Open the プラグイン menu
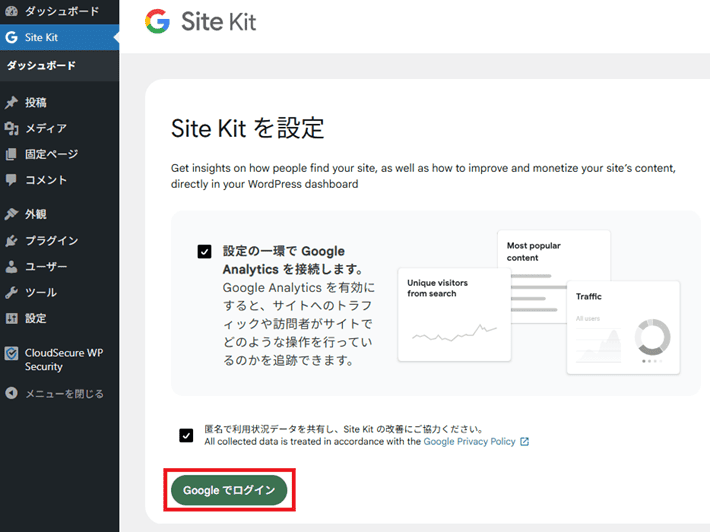This screenshot has width=710, height=532. click(x=59, y=240)
